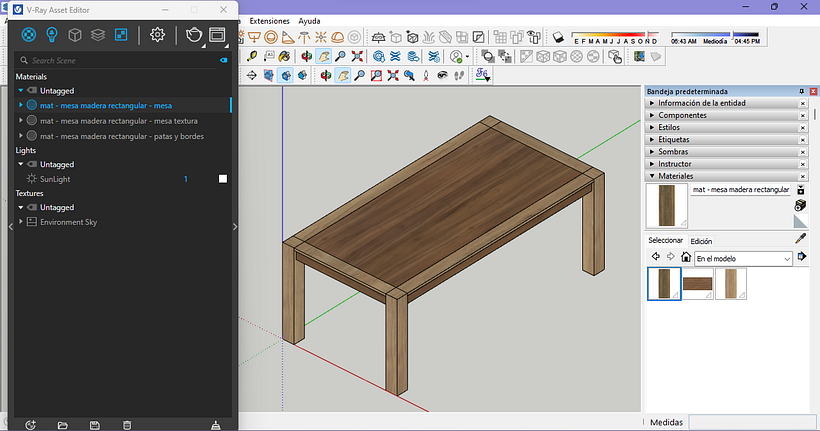Toggle the SunLight enable checkbox

point(223,179)
